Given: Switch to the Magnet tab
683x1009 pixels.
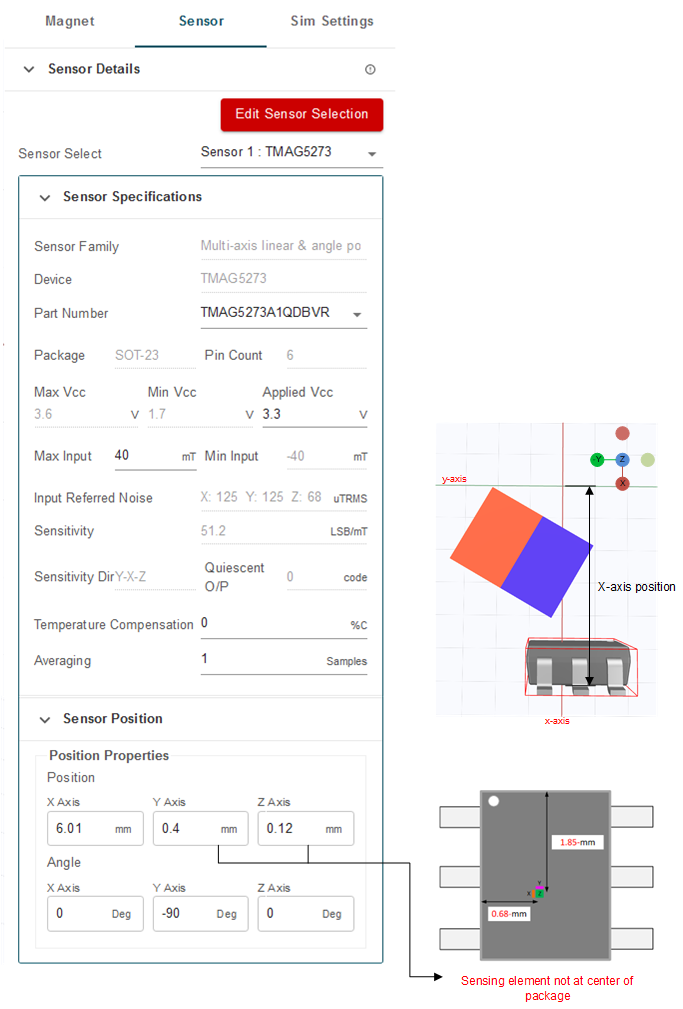Looking at the screenshot, I should pos(70,21).
